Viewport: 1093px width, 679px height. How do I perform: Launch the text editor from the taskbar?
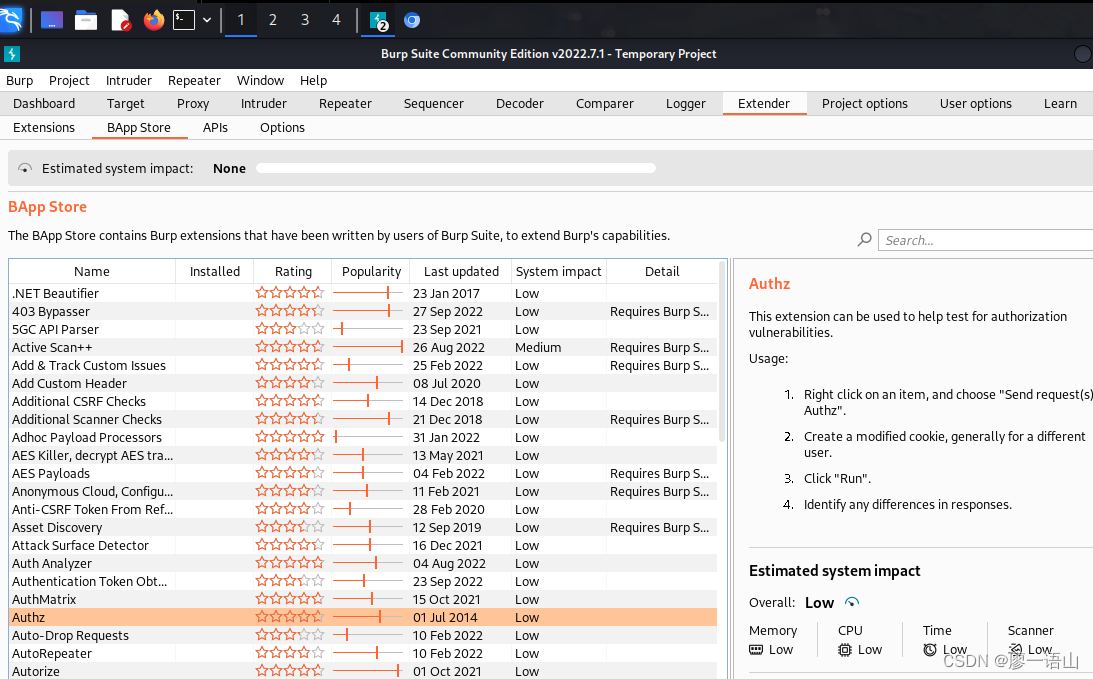pyautogui.click(x=121, y=20)
